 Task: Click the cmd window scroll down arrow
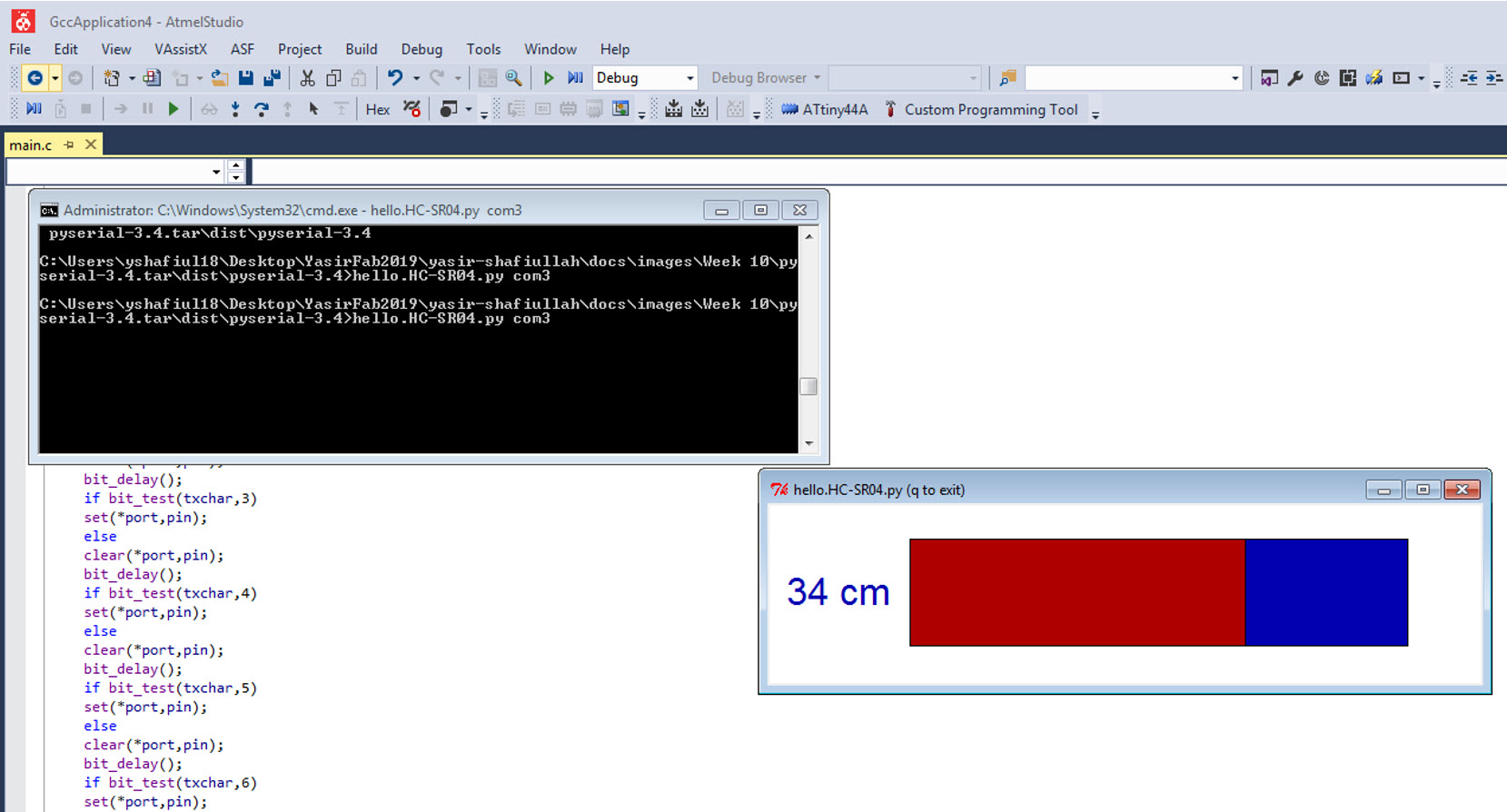pyautogui.click(x=808, y=444)
